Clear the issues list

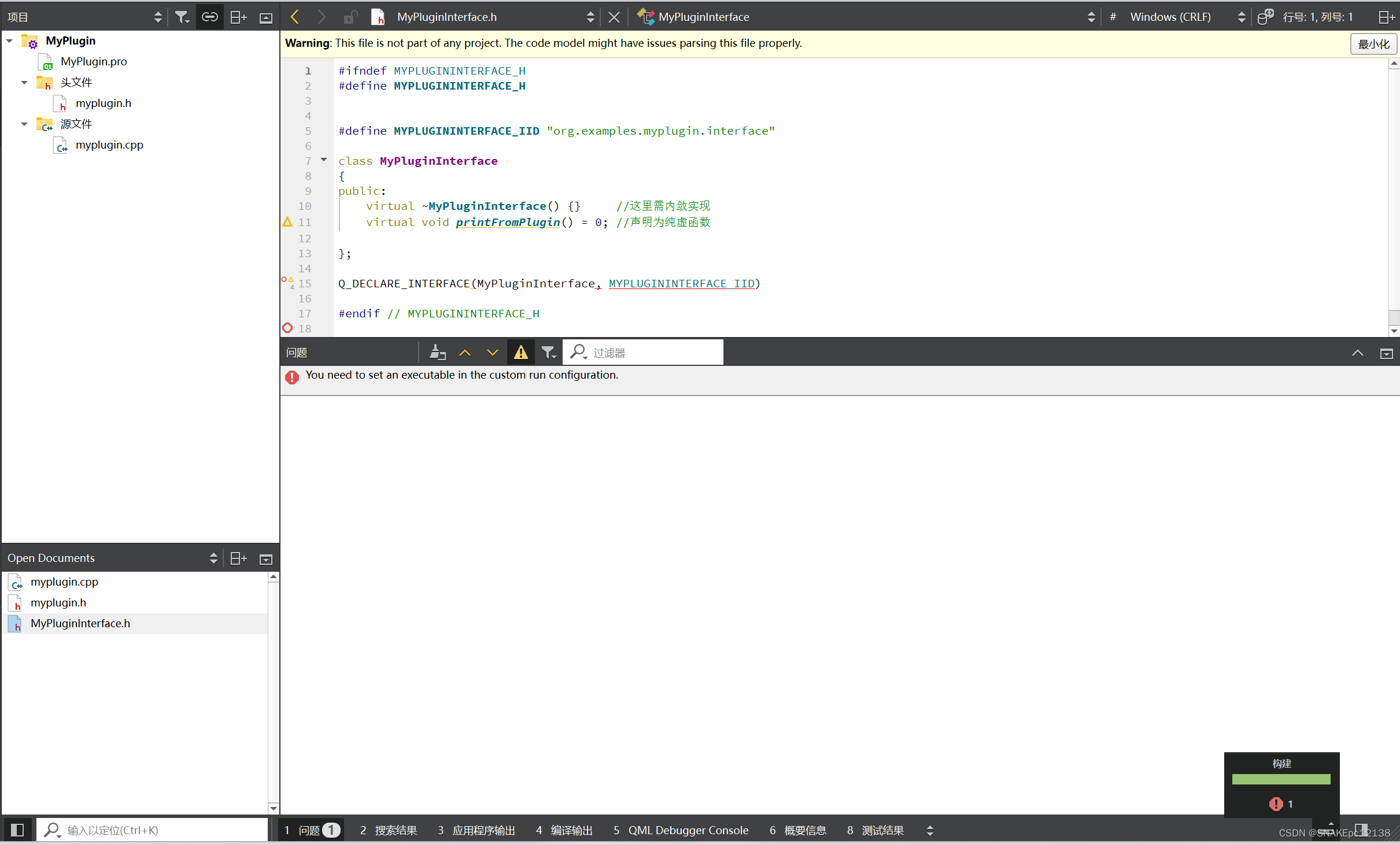coord(438,352)
